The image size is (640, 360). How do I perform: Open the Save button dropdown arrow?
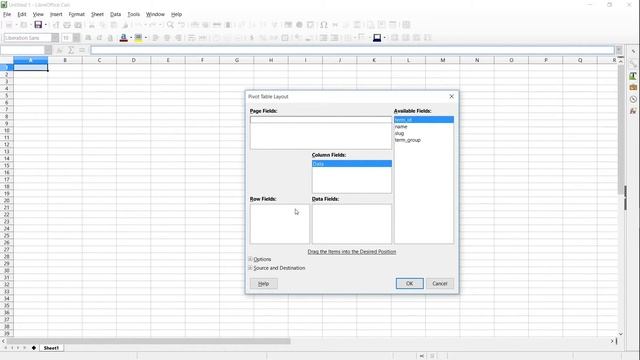point(45,25)
